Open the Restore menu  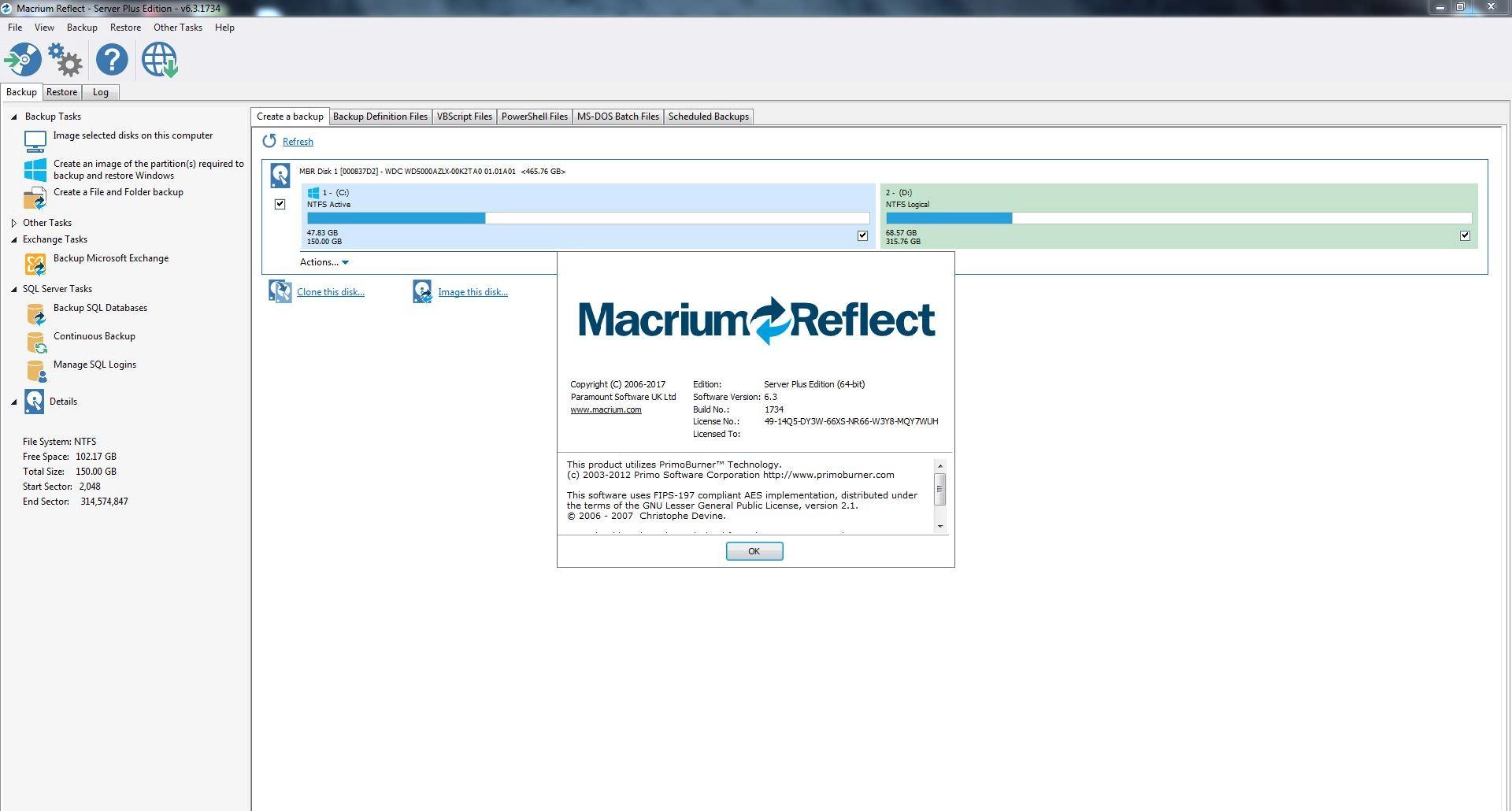pos(125,28)
